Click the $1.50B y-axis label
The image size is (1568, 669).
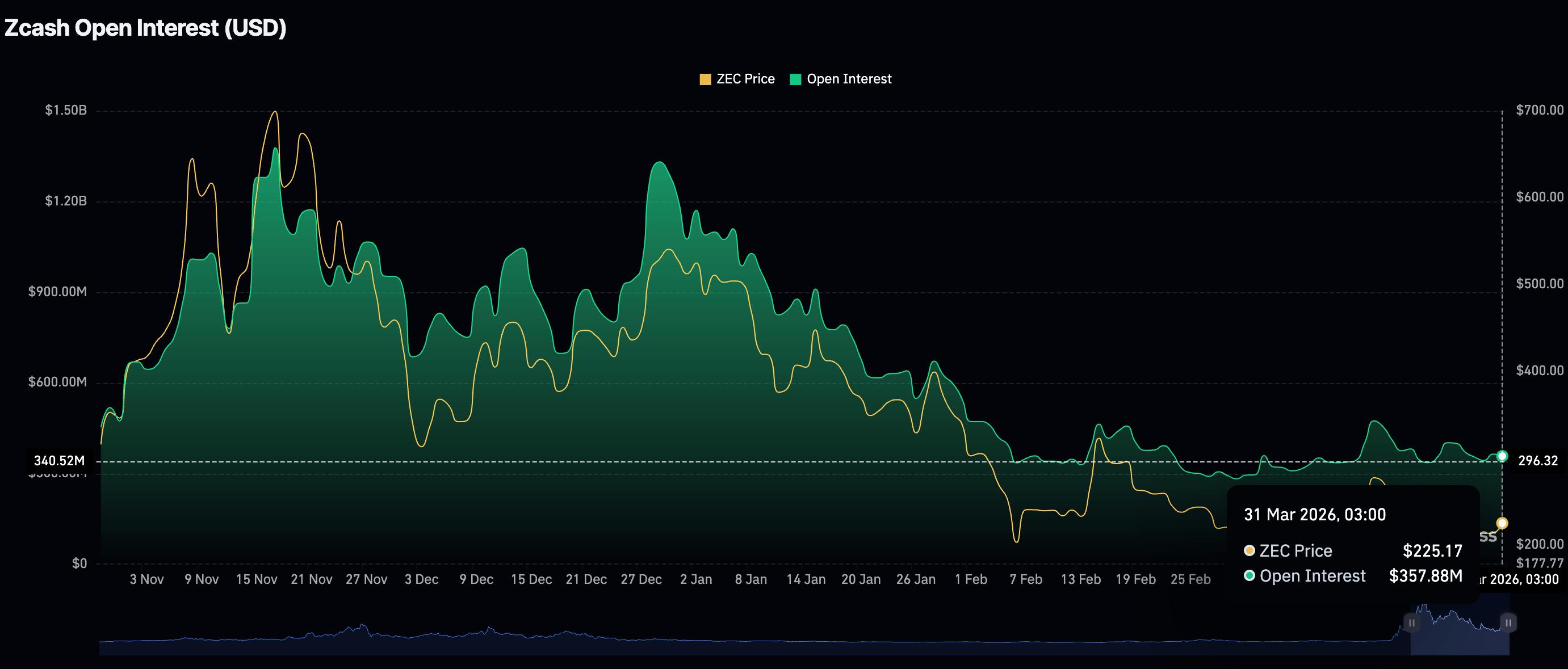pyautogui.click(x=66, y=110)
